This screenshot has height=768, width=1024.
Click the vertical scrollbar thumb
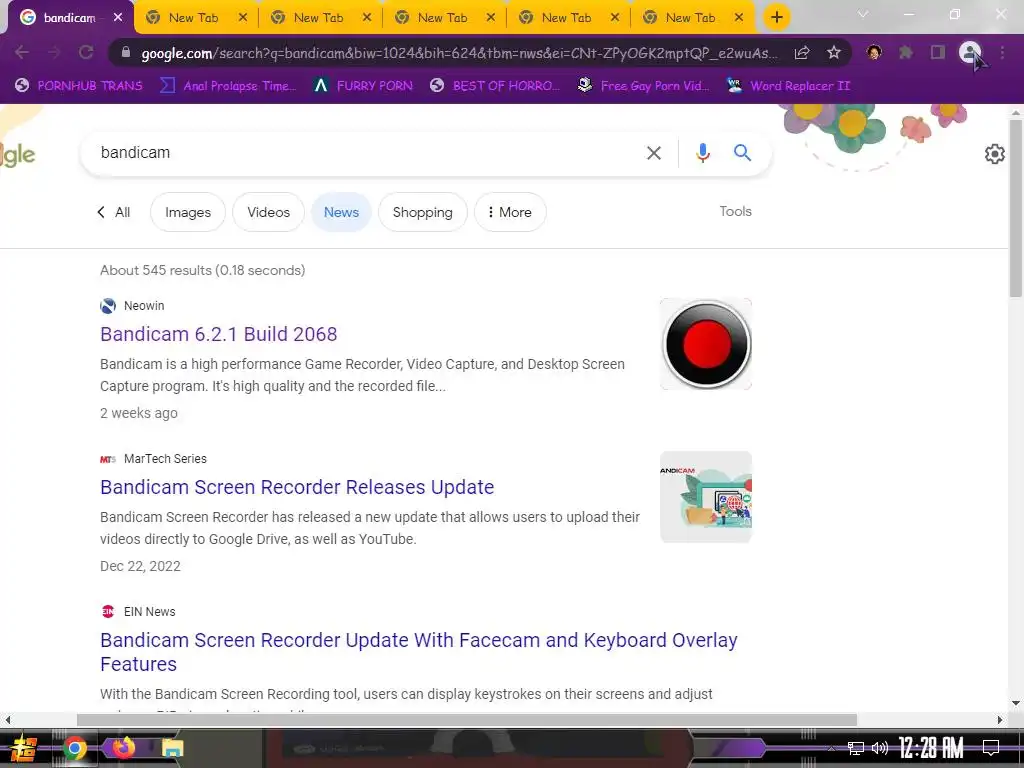(1016, 208)
